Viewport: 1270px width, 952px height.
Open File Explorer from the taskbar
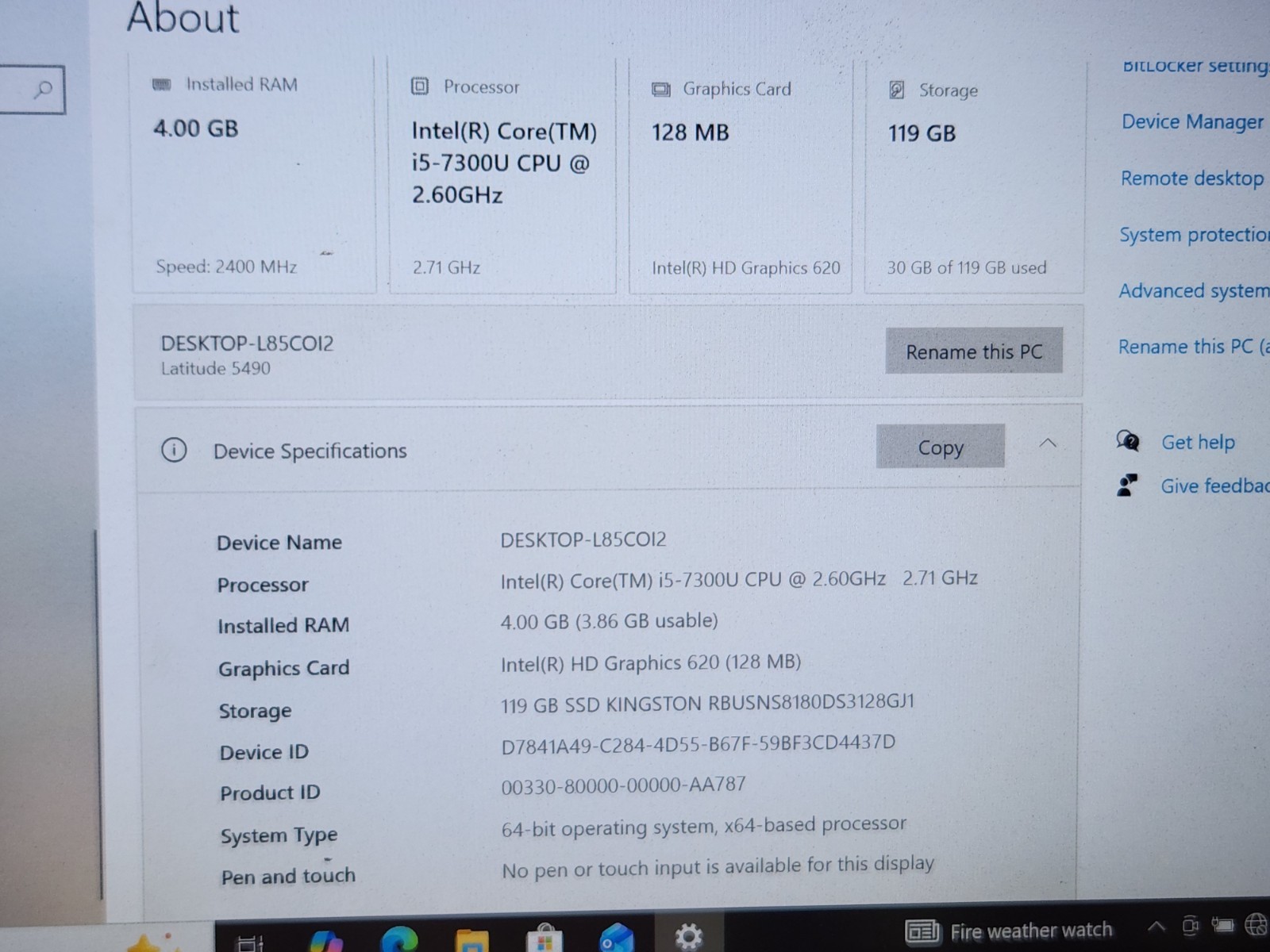[x=471, y=940]
